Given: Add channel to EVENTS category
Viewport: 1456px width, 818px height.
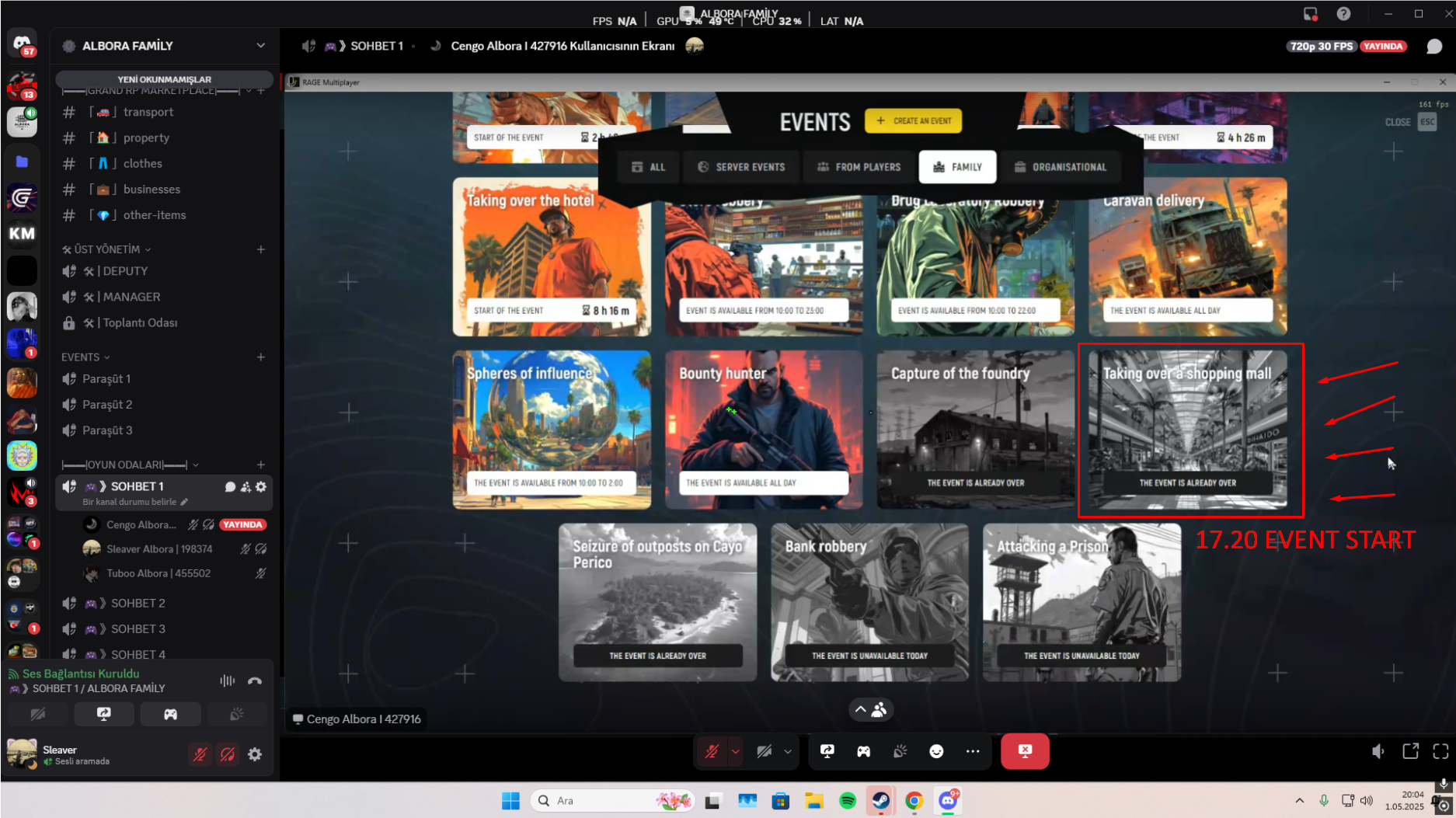Looking at the screenshot, I should click(260, 357).
